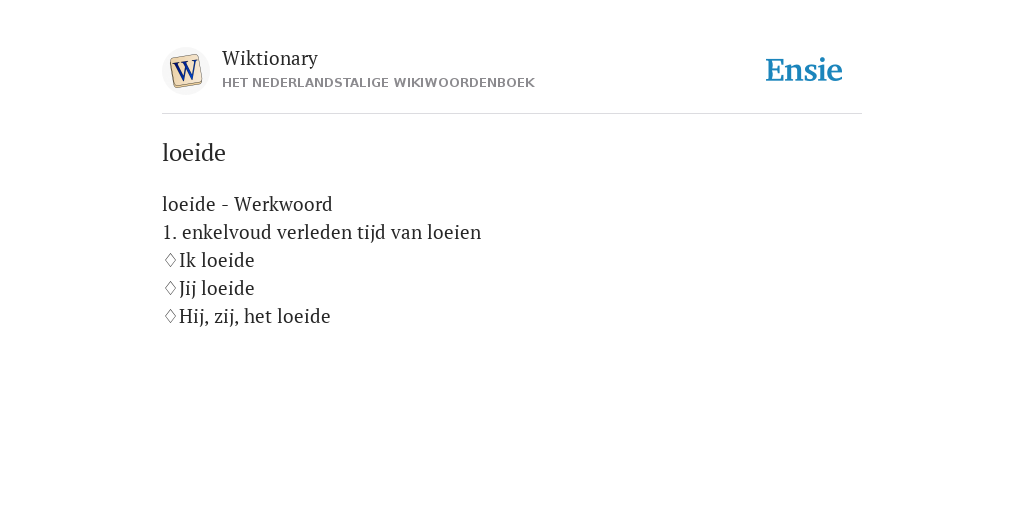This screenshot has height=512, width=1024.
Task: Click the example Hij, zij, het loeide
Action: point(255,317)
